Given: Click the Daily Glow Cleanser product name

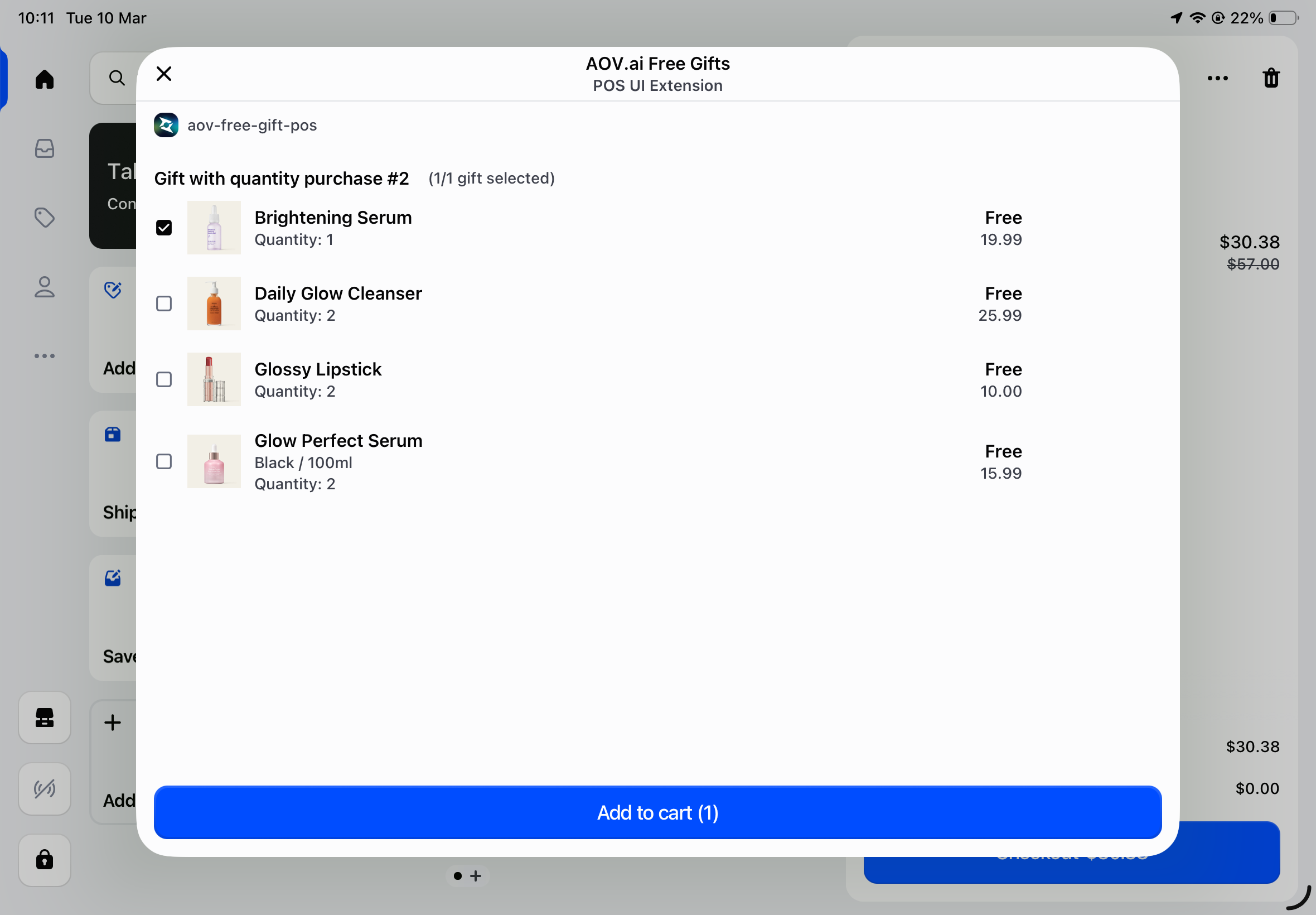Looking at the screenshot, I should 338,293.
